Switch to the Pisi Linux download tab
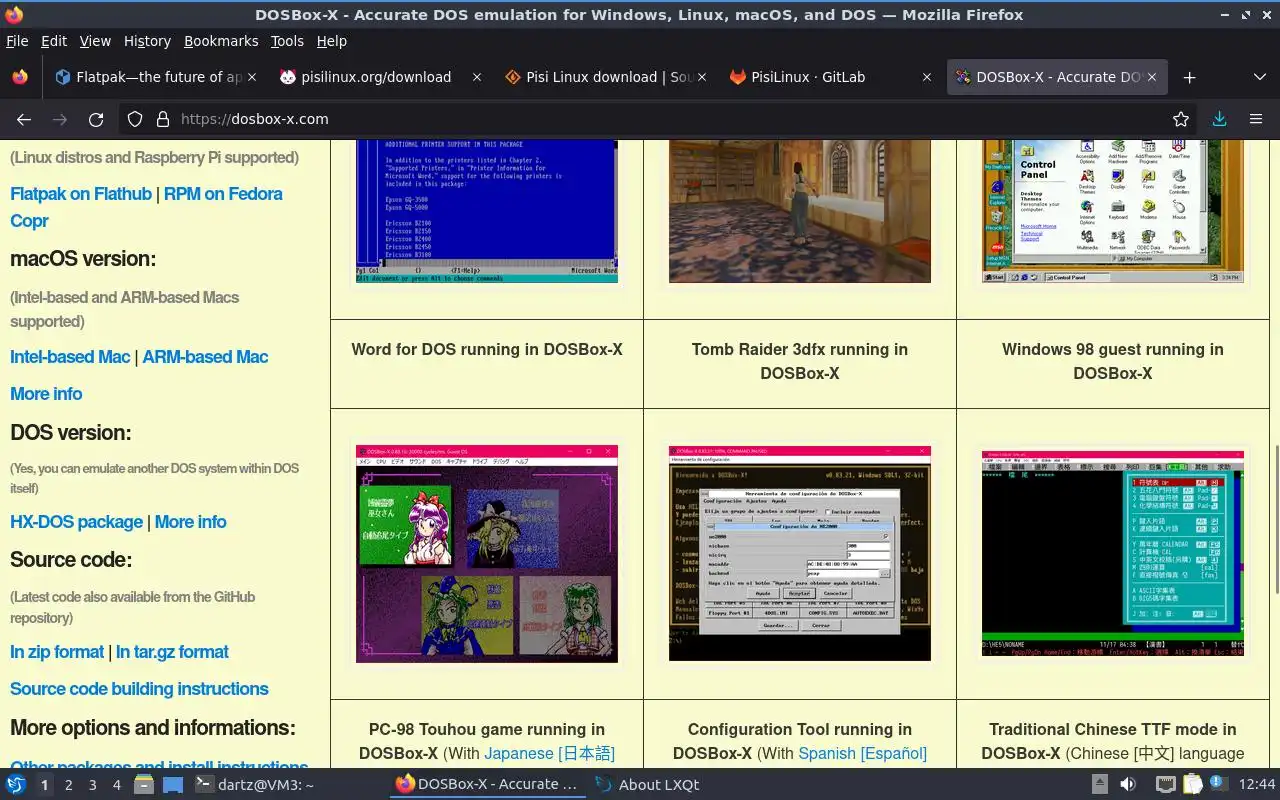Viewport: 1280px width, 800px height. (x=606, y=77)
